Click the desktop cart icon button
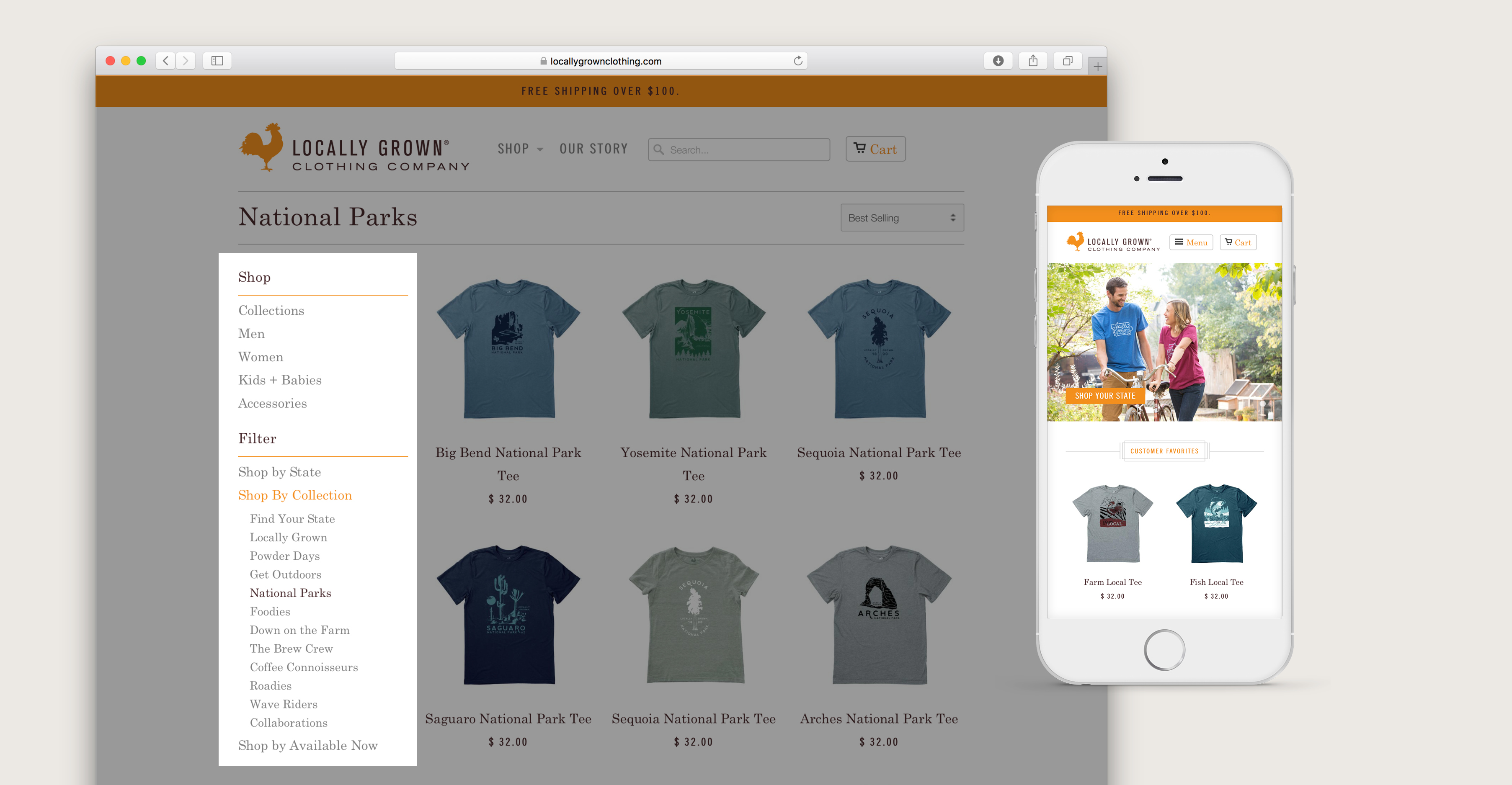The width and height of the screenshot is (1512, 785). click(x=872, y=148)
